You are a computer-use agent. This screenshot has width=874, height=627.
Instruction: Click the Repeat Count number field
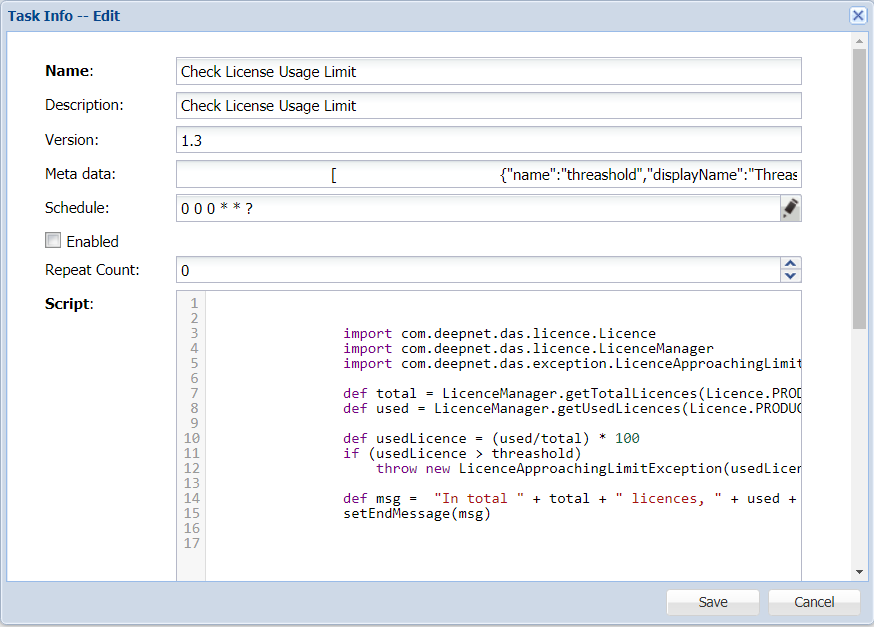[x=477, y=270]
